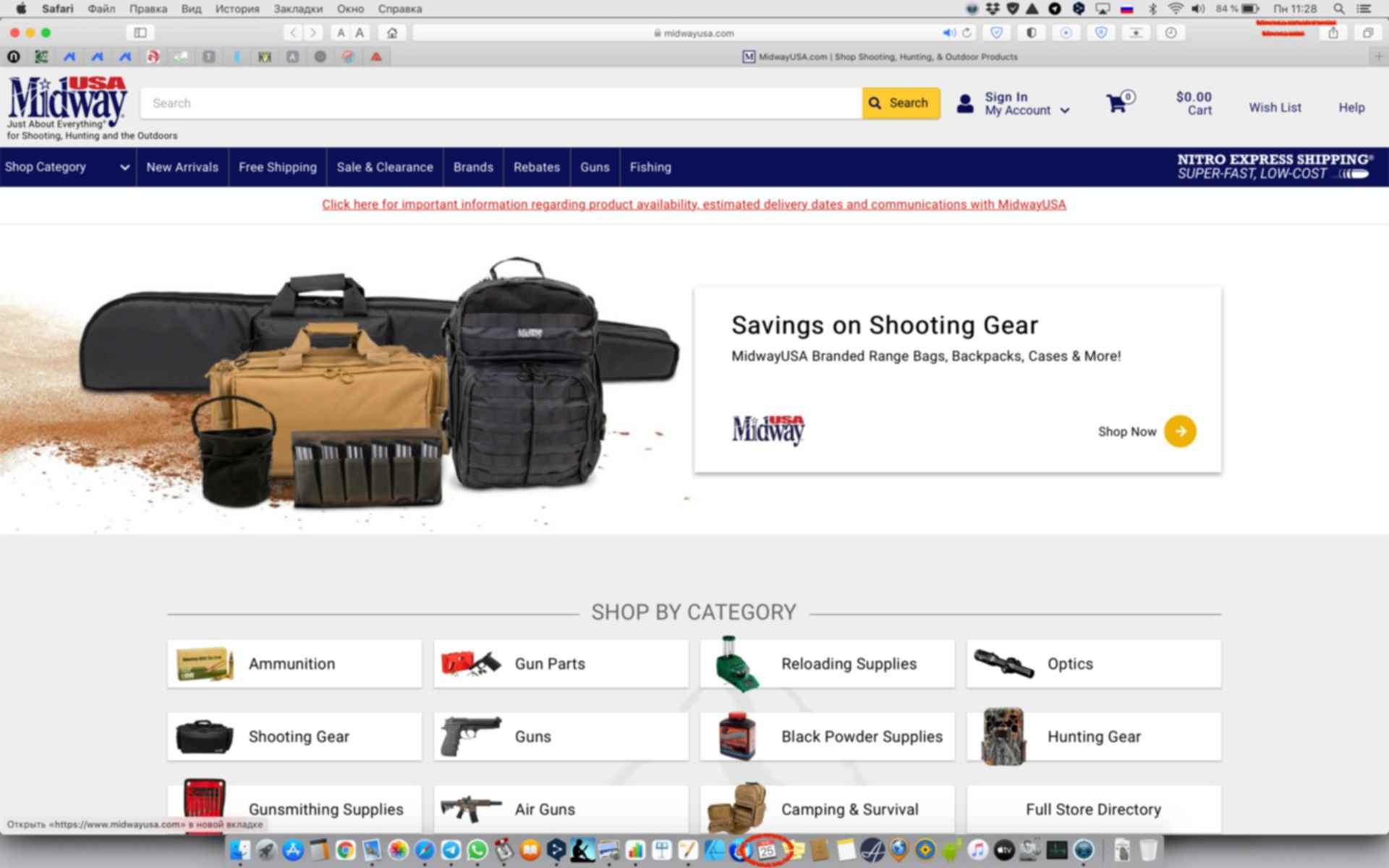
Task: Select the MidwayUSA.com tab
Action: (880, 56)
